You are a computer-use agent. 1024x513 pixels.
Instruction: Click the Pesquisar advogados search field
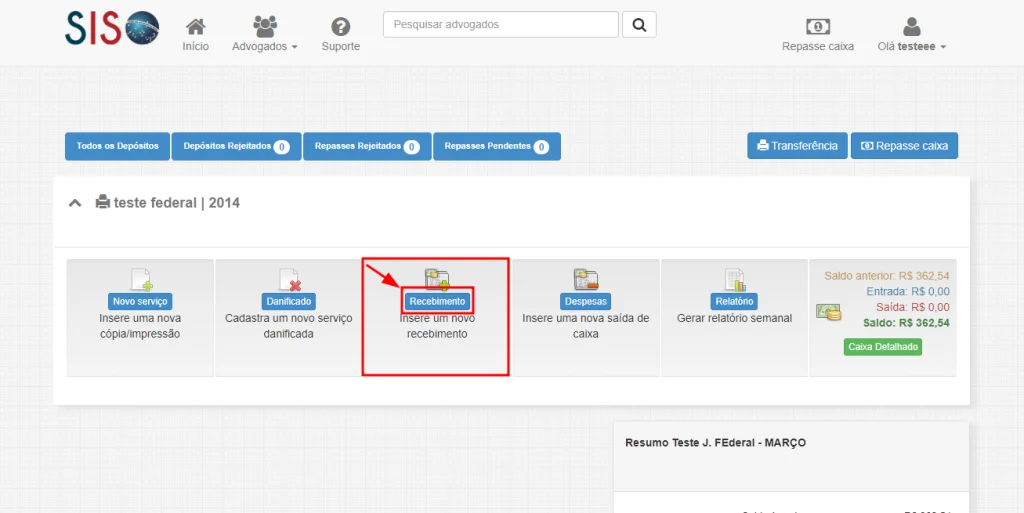coord(501,25)
